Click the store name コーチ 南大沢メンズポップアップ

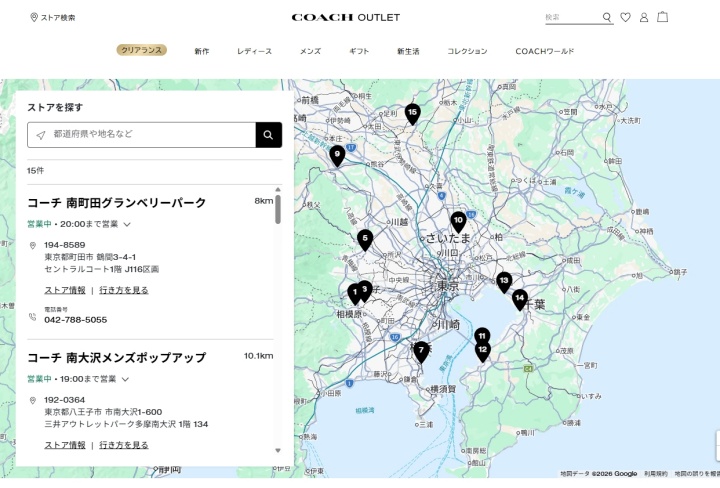click(117, 357)
